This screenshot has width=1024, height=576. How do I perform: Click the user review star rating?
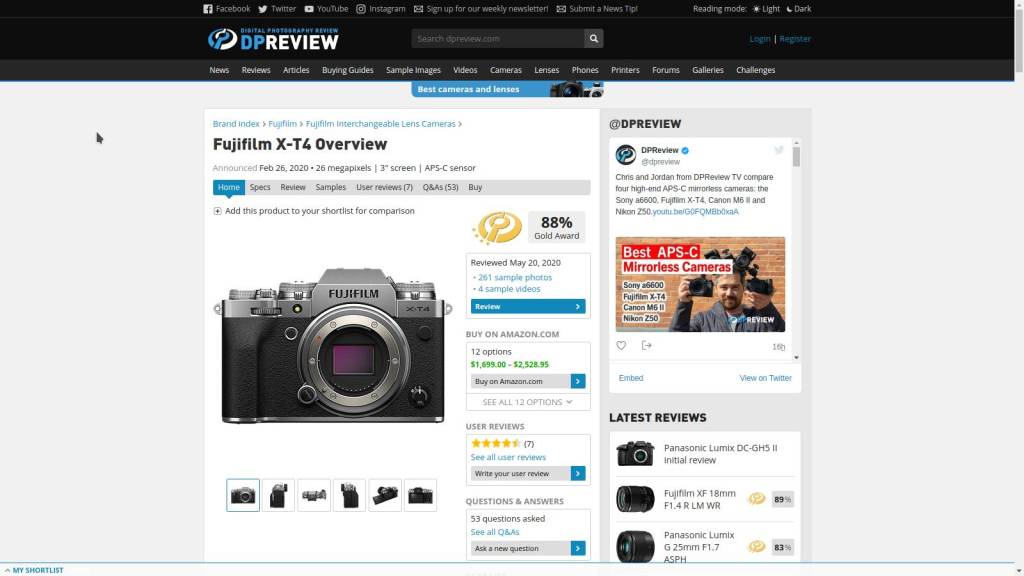coord(496,443)
